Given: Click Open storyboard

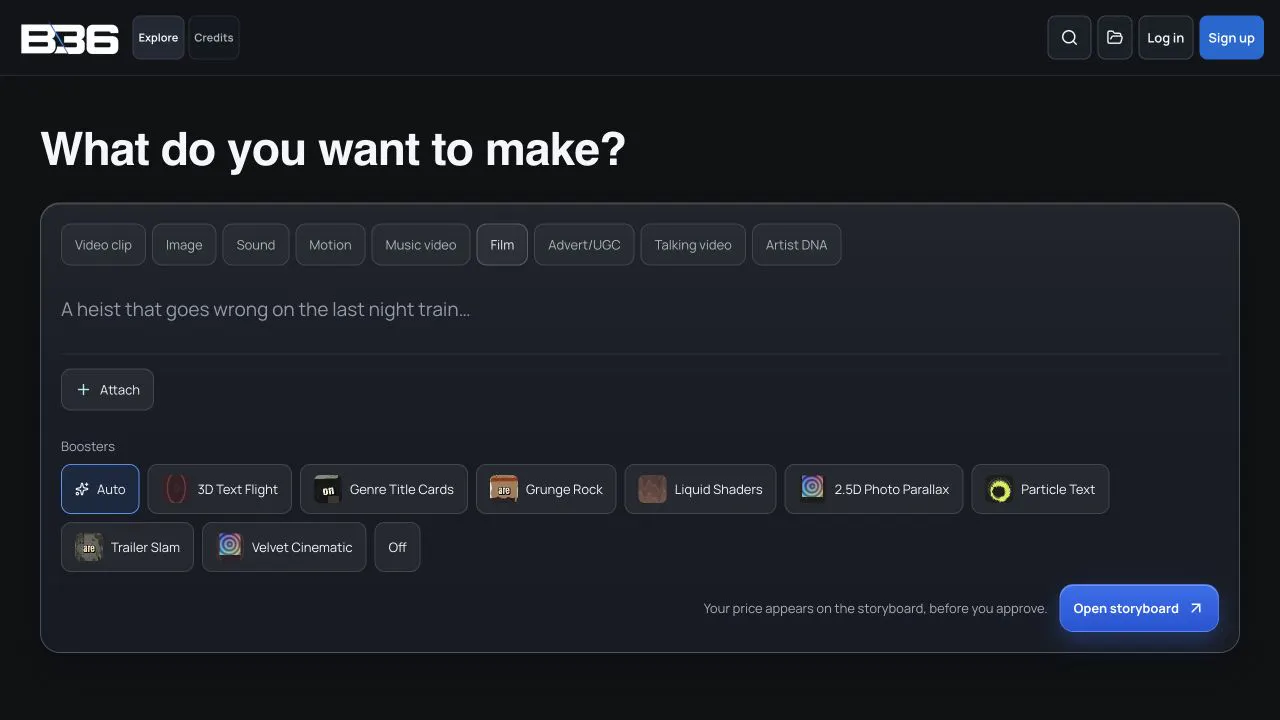Looking at the screenshot, I should click(1139, 608).
